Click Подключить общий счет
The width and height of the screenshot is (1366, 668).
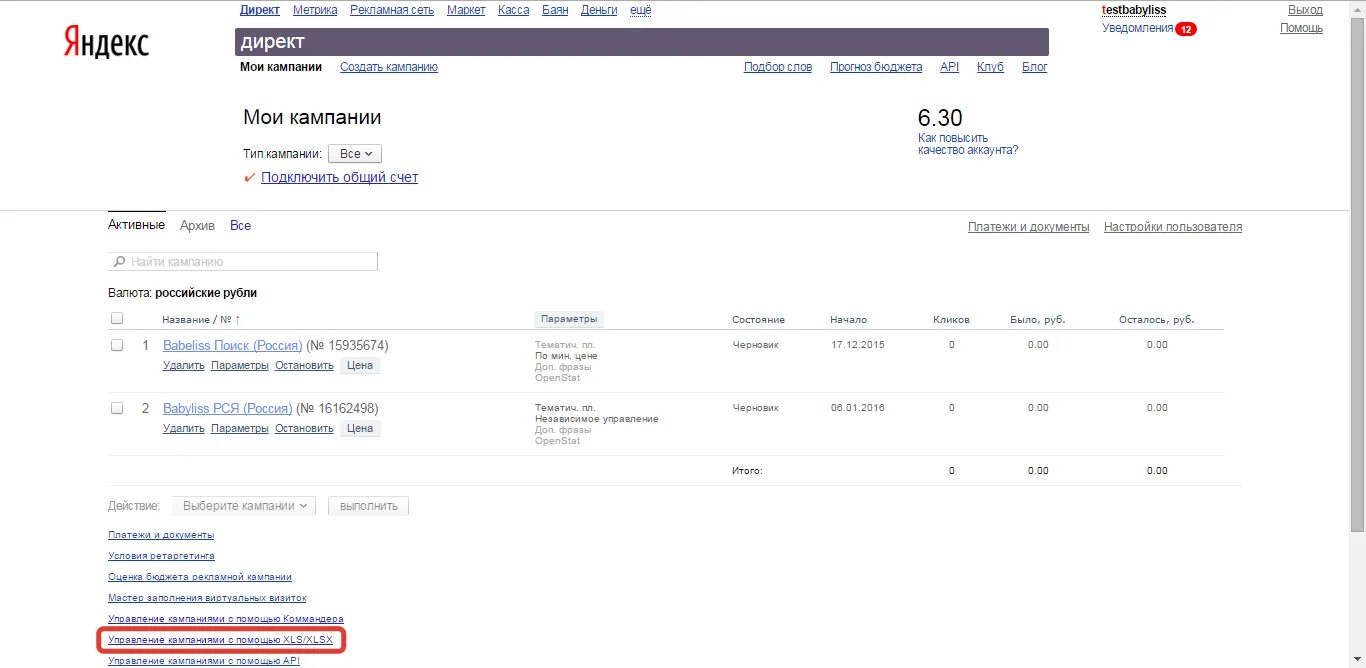click(339, 177)
